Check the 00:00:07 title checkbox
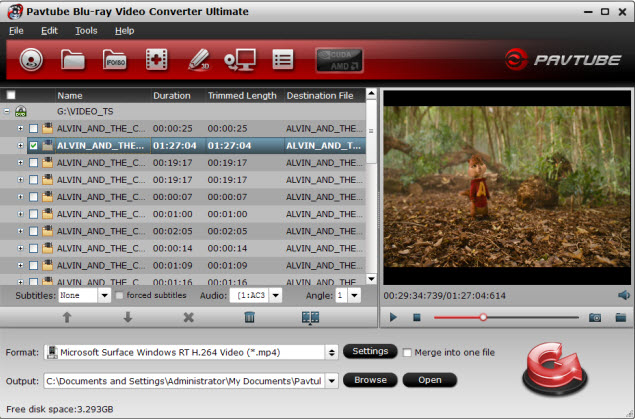This screenshot has height=419, width=635. pos(34,197)
